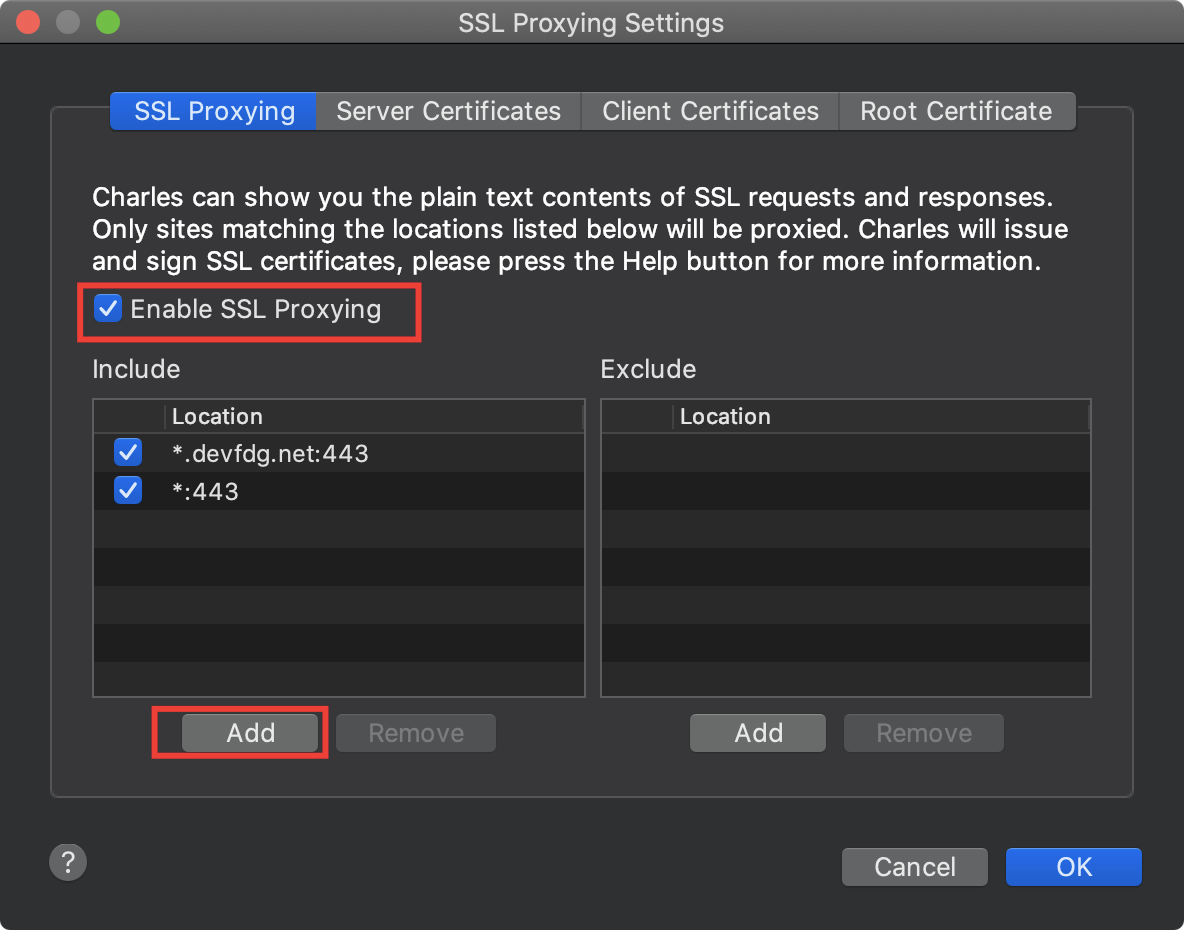1184x930 pixels.
Task: Click the green zoom window button
Action: pos(108,22)
